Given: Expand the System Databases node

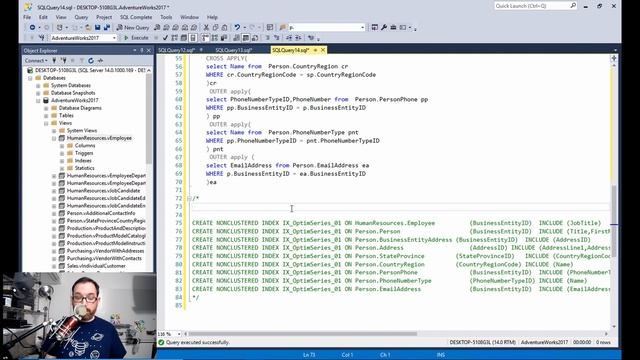Looking at the screenshot, I should pos(38,85).
